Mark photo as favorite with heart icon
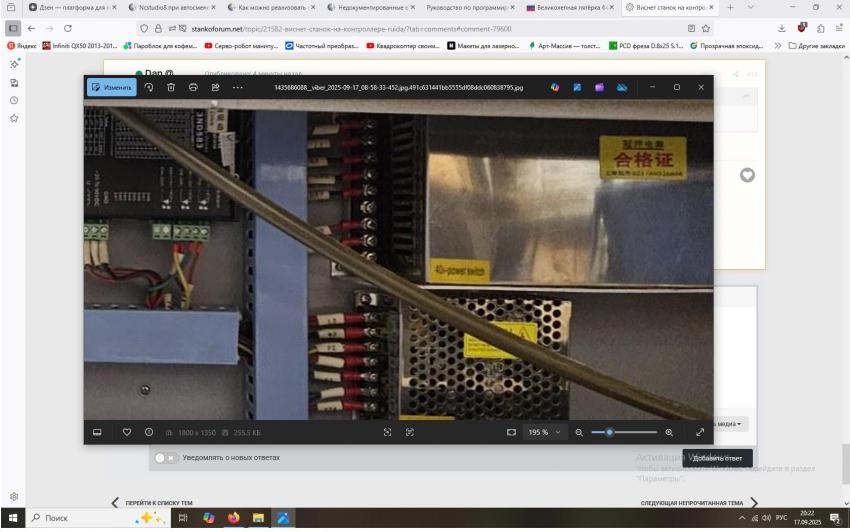850x532 pixels. tap(127, 432)
